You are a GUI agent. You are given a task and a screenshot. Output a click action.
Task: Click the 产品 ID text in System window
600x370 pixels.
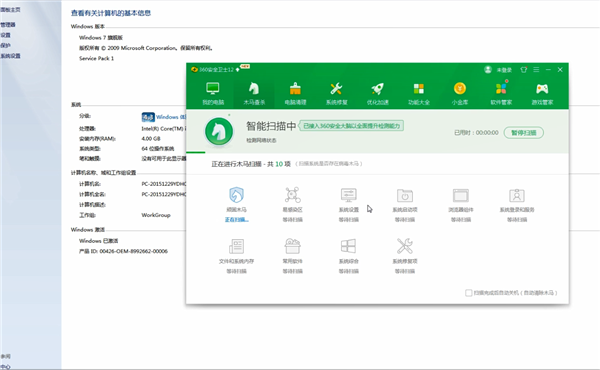123,251
